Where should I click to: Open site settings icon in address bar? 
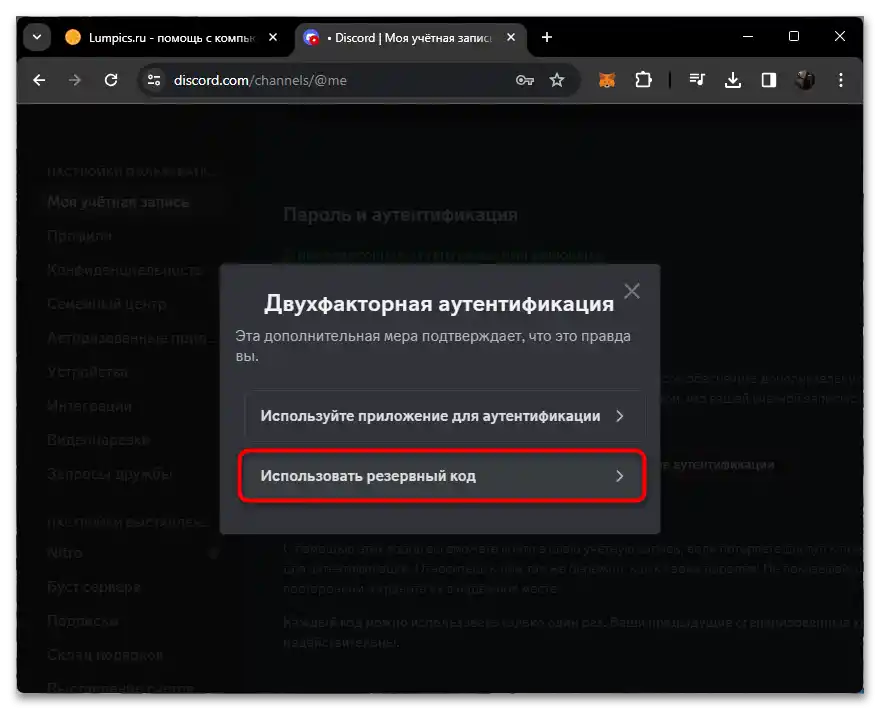point(155,80)
